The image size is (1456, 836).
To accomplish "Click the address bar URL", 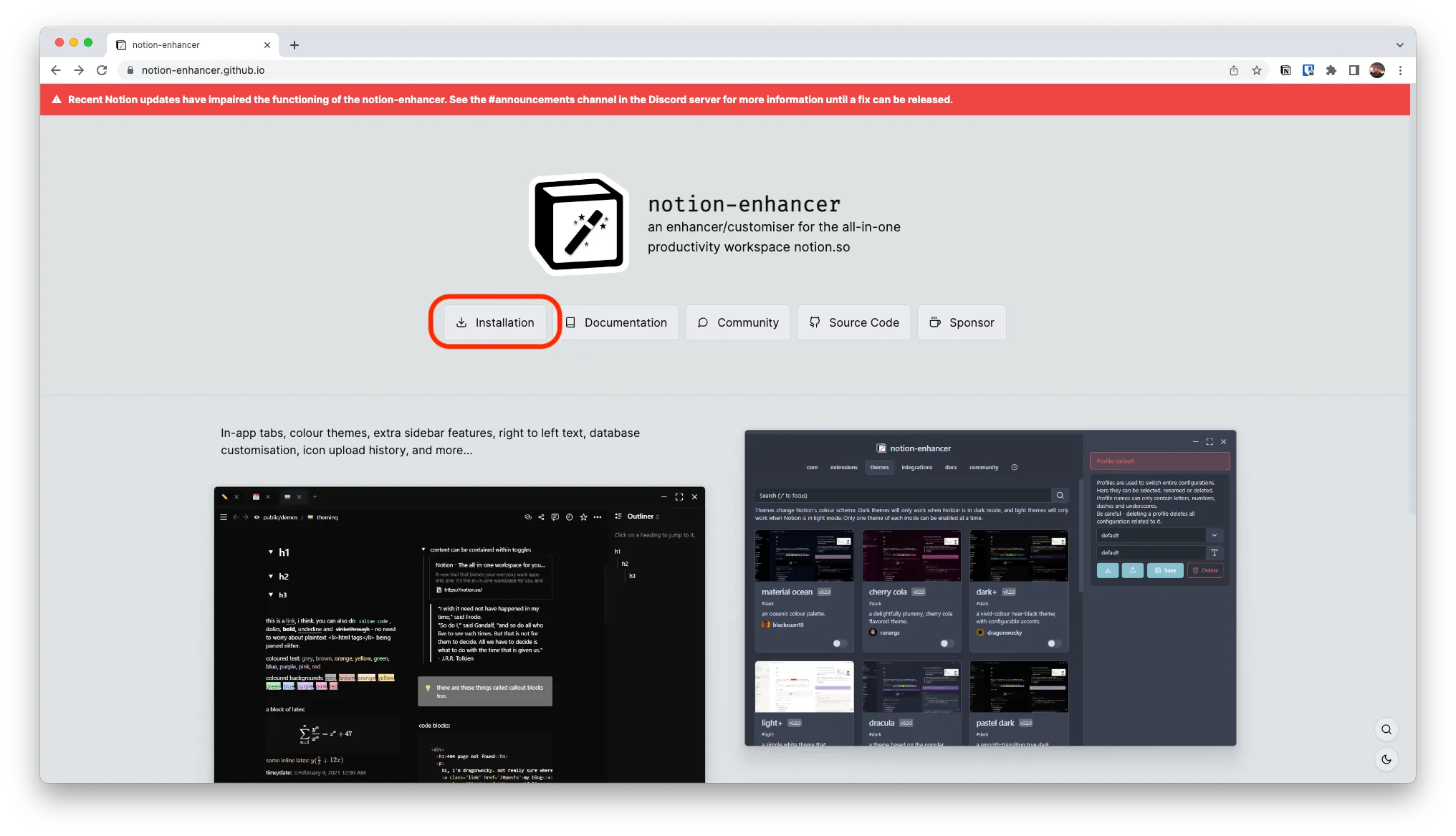I will click(x=203, y=70).
